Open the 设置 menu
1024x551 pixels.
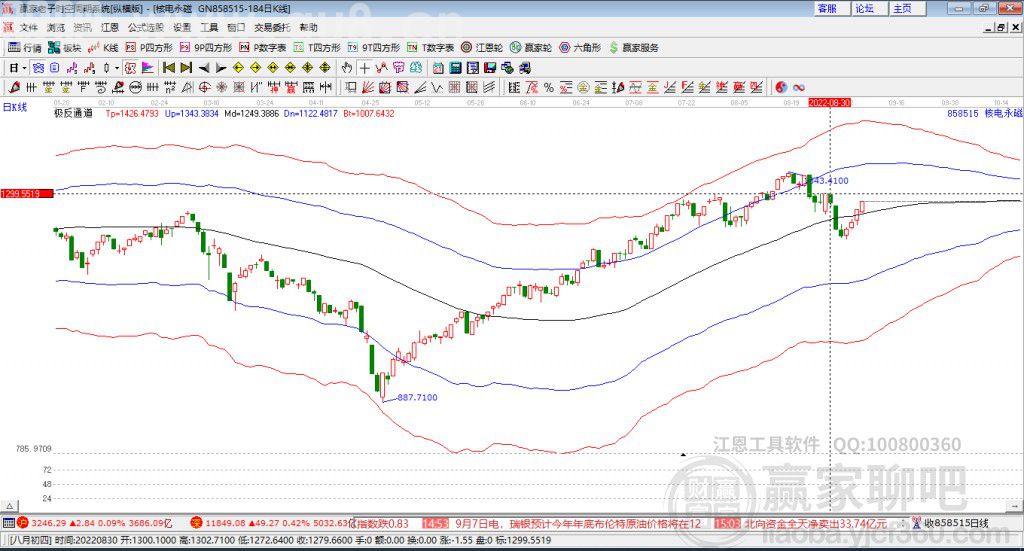[182, 27]
